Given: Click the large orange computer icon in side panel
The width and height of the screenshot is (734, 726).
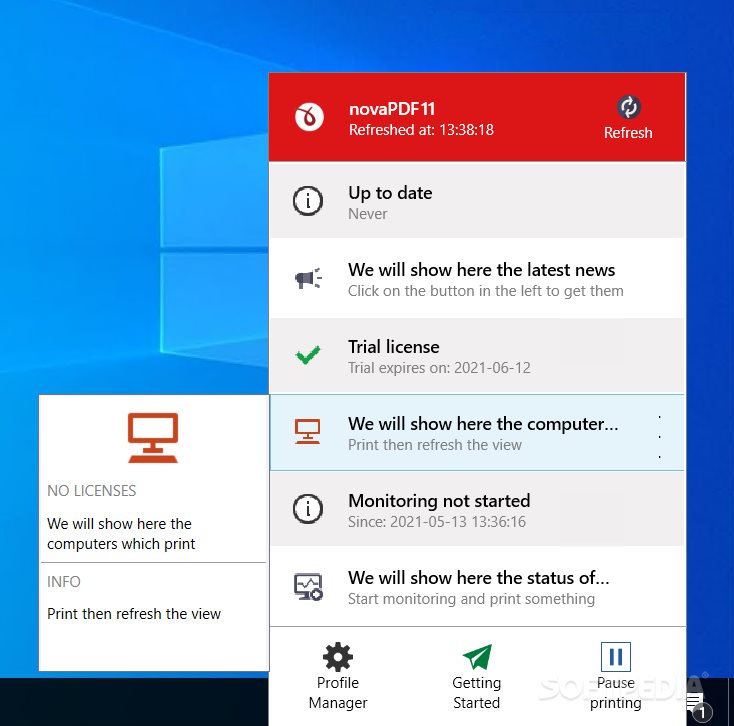Looking at the screenshot, I should (153, 438).
